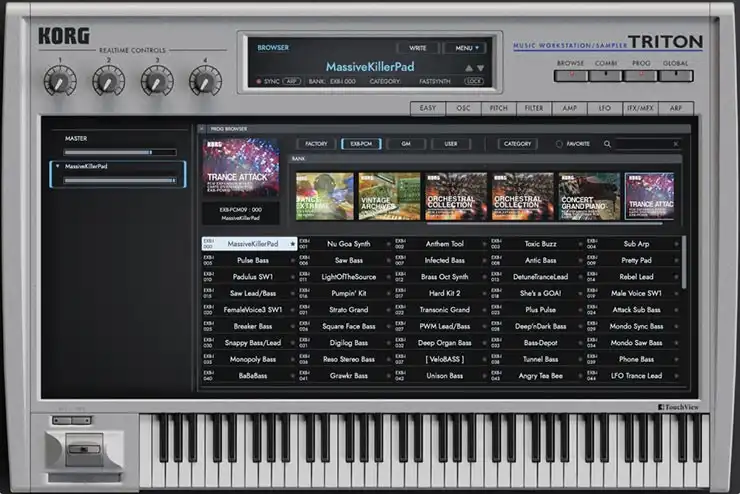Click realtime control knob 1
Screen dimensions: 740x494
(x=60, y=81)
